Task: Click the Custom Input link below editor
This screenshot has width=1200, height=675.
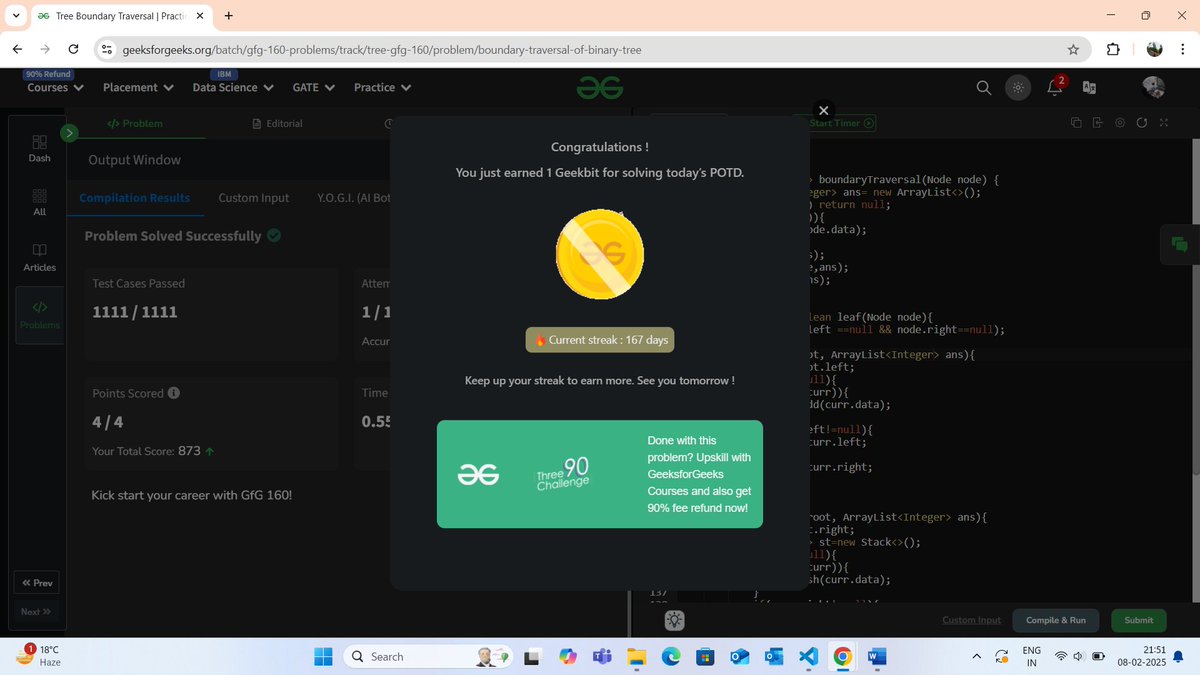Action: (971, 620)
